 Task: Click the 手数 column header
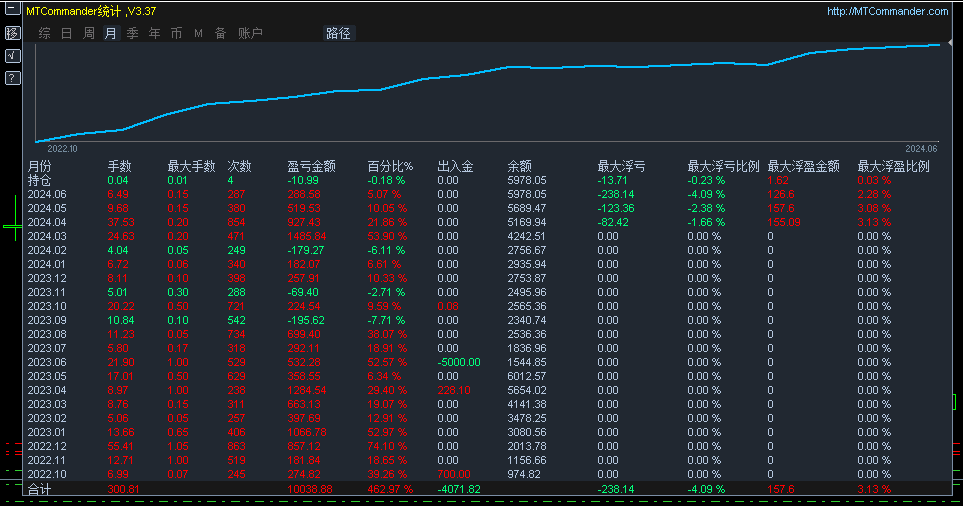click(119, 166)
